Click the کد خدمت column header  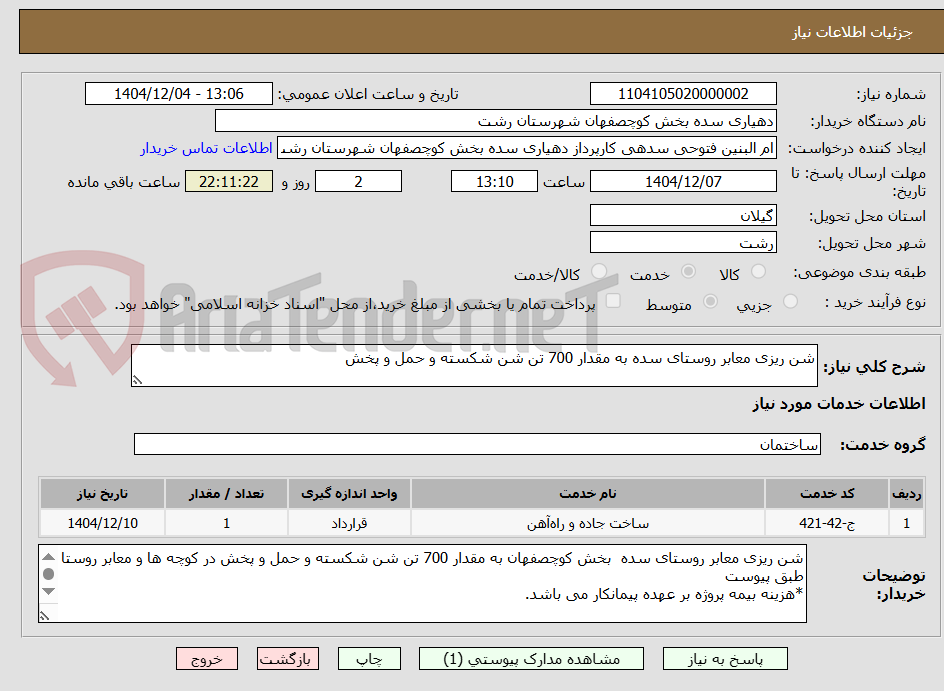pos(827,494)
